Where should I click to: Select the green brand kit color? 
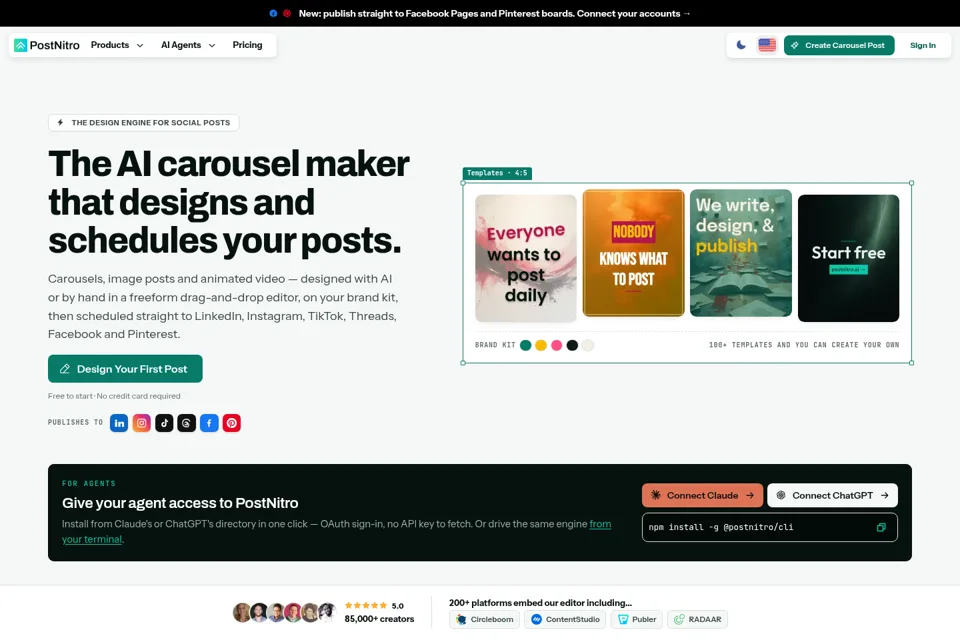(x=525, y=345)
